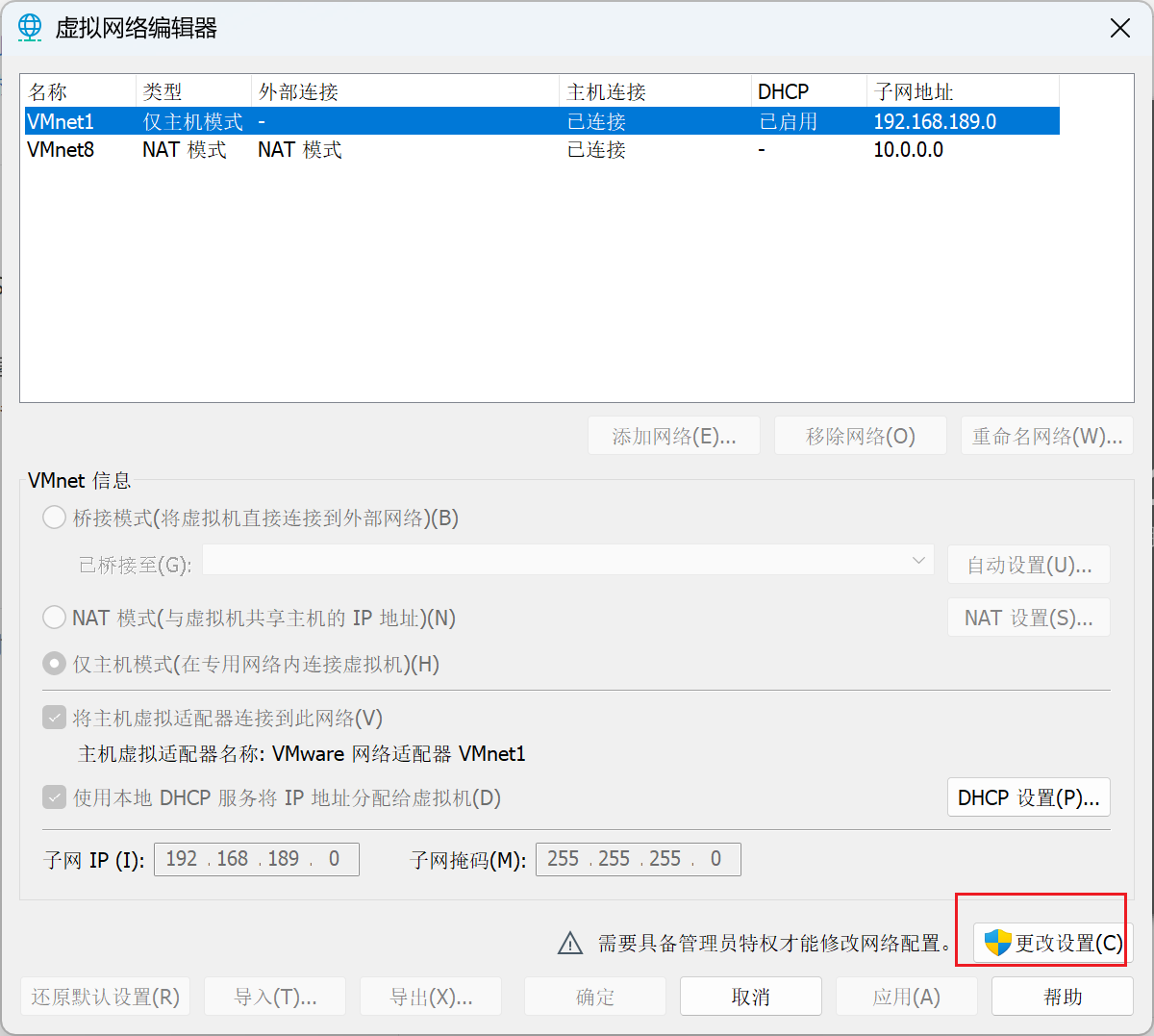This screenshot has height=1036, width=1154.
Task: Open DHCP 设置(P)... dialog
Action: pos(1029,797)
